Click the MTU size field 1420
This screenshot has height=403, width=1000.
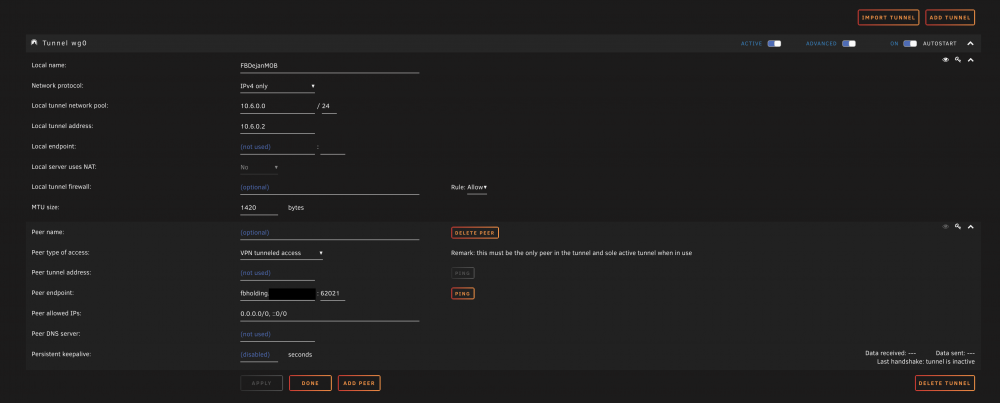click(259, 208)
